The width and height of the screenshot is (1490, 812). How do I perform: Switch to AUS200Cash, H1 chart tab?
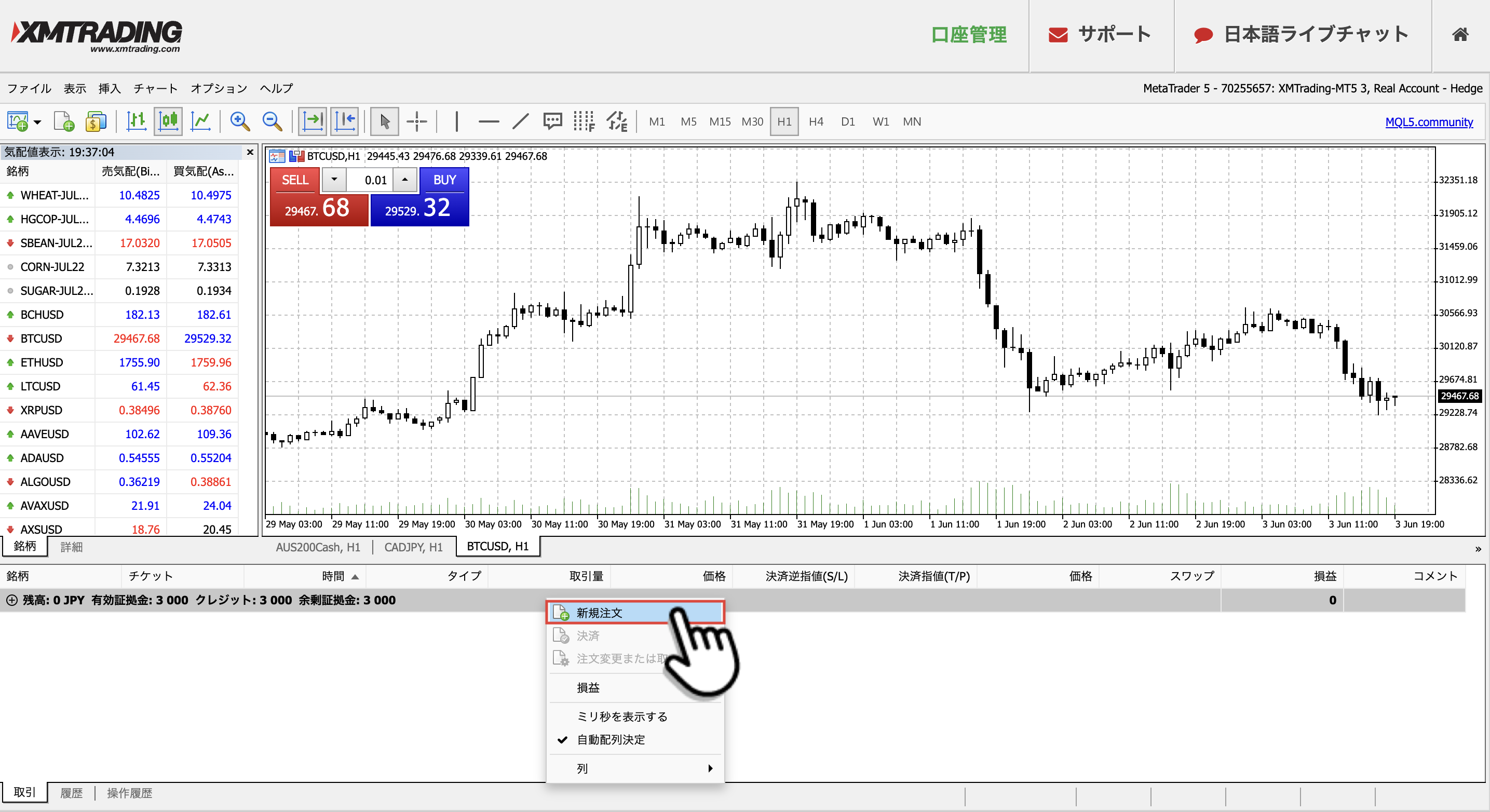pyautogui.click(x=318, y=547)
